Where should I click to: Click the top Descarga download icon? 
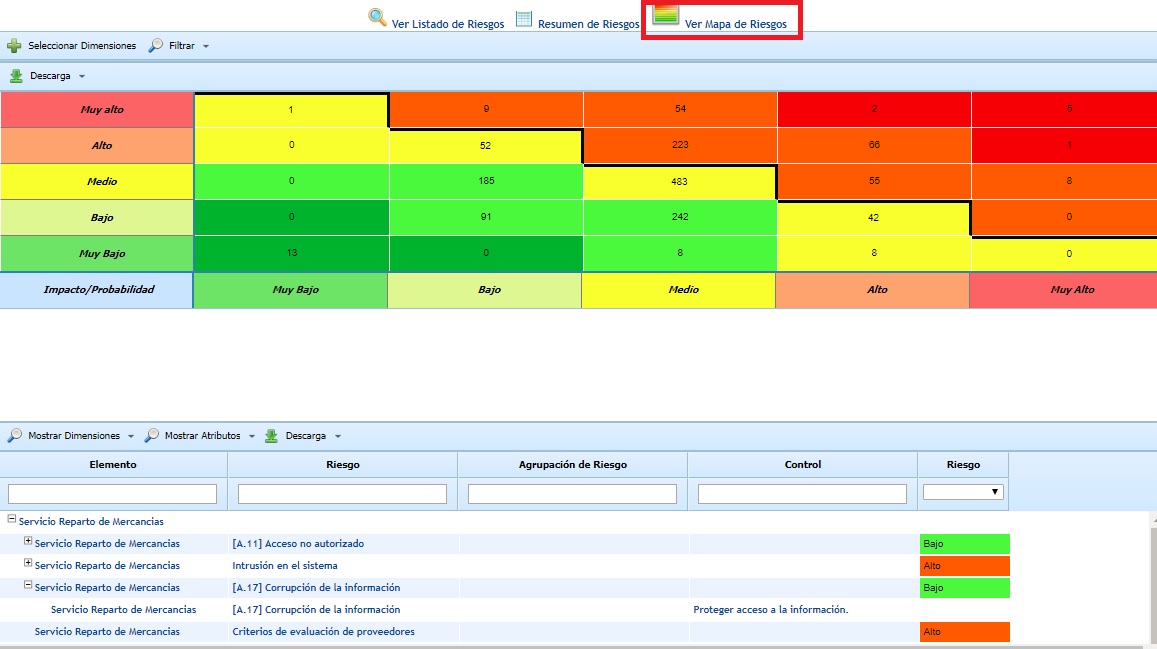tap(16, 76)
